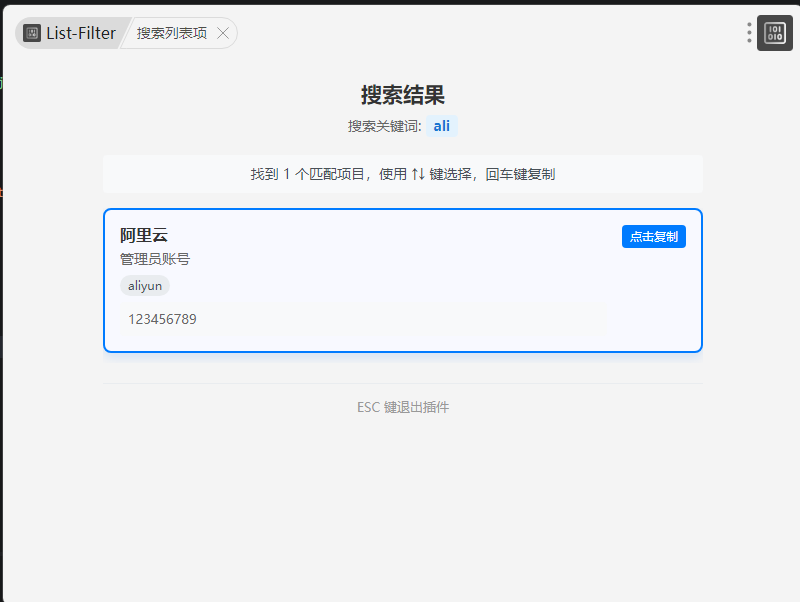Click the List-Filter plugin icon
This screenshot has width=800, height=602.
point(32,34)
